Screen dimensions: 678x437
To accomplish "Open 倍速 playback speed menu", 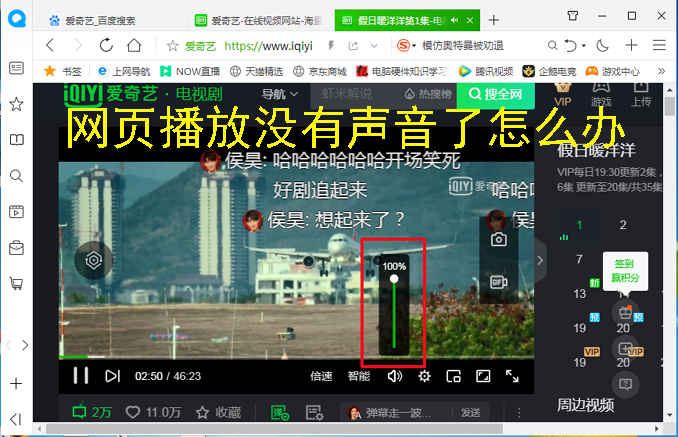I will pos(321,376).
